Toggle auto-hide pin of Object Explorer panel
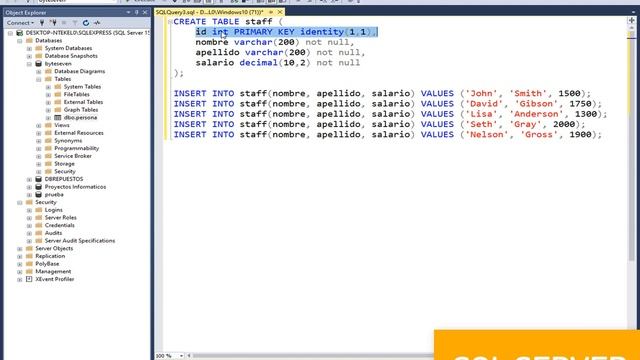 click(137, 13)
